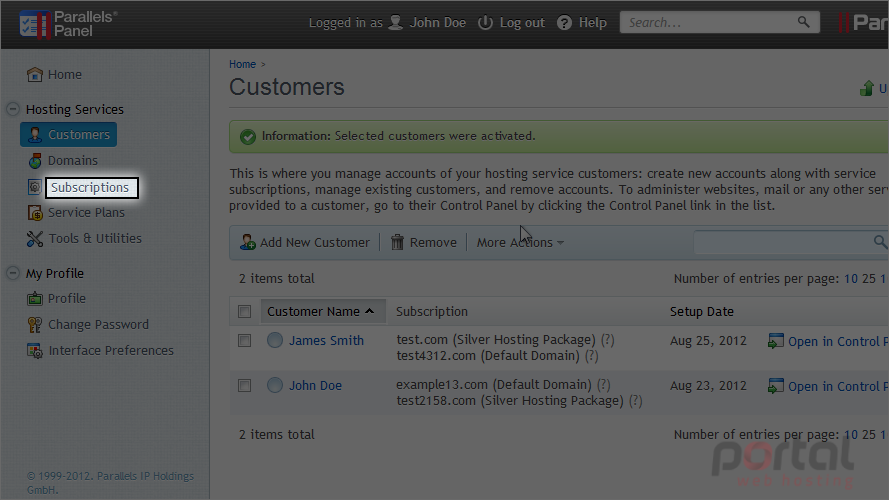Open the James Smith customer link
The image size is (889, 500).
327,340
